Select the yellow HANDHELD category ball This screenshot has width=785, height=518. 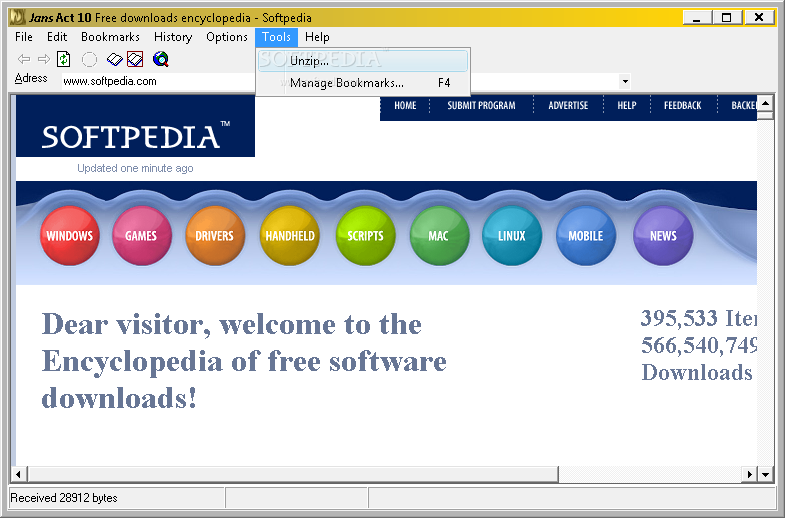[290, 235]
